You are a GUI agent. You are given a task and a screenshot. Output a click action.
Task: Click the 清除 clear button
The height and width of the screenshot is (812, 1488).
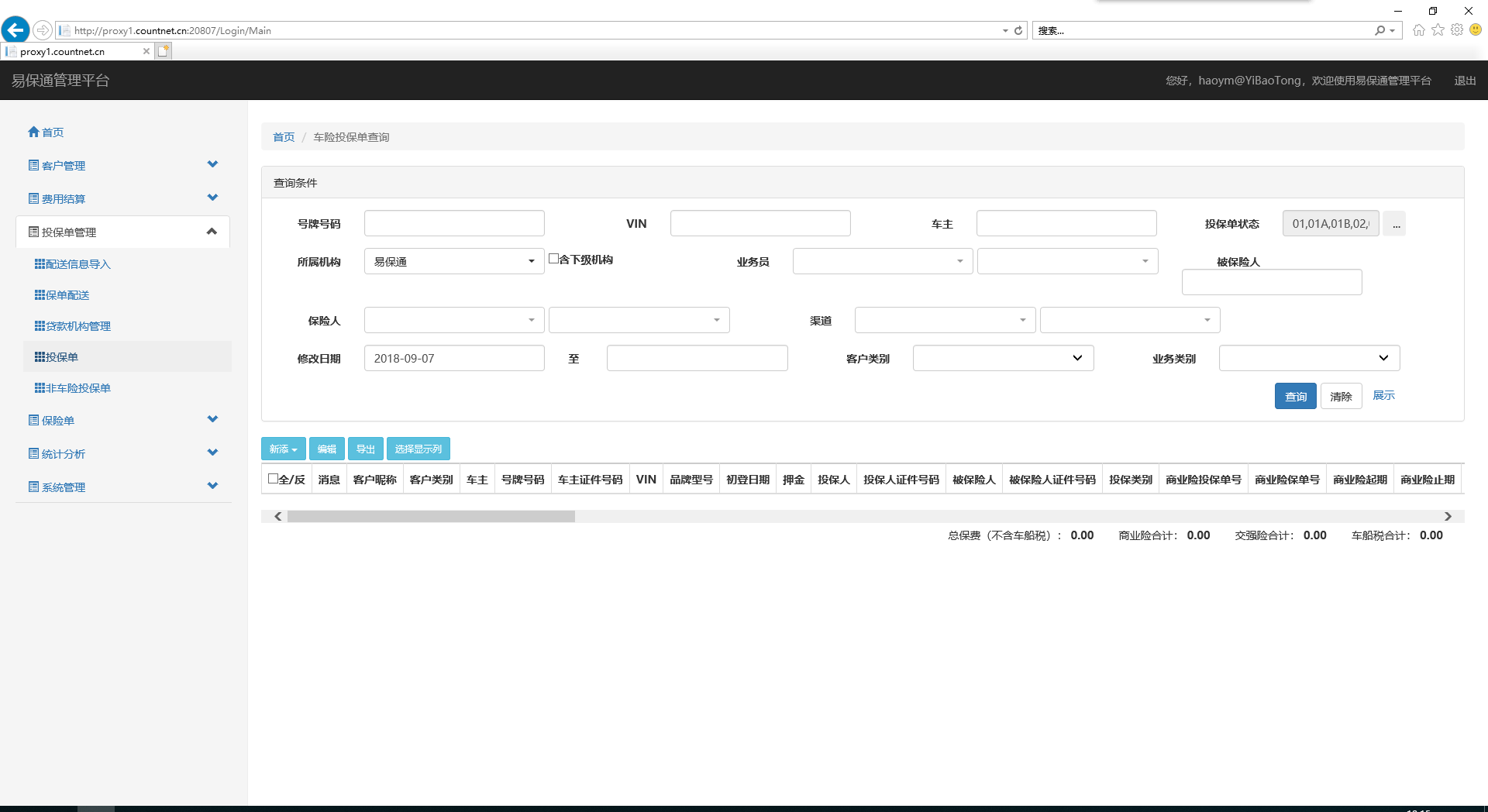click(x=1342, y=396)
